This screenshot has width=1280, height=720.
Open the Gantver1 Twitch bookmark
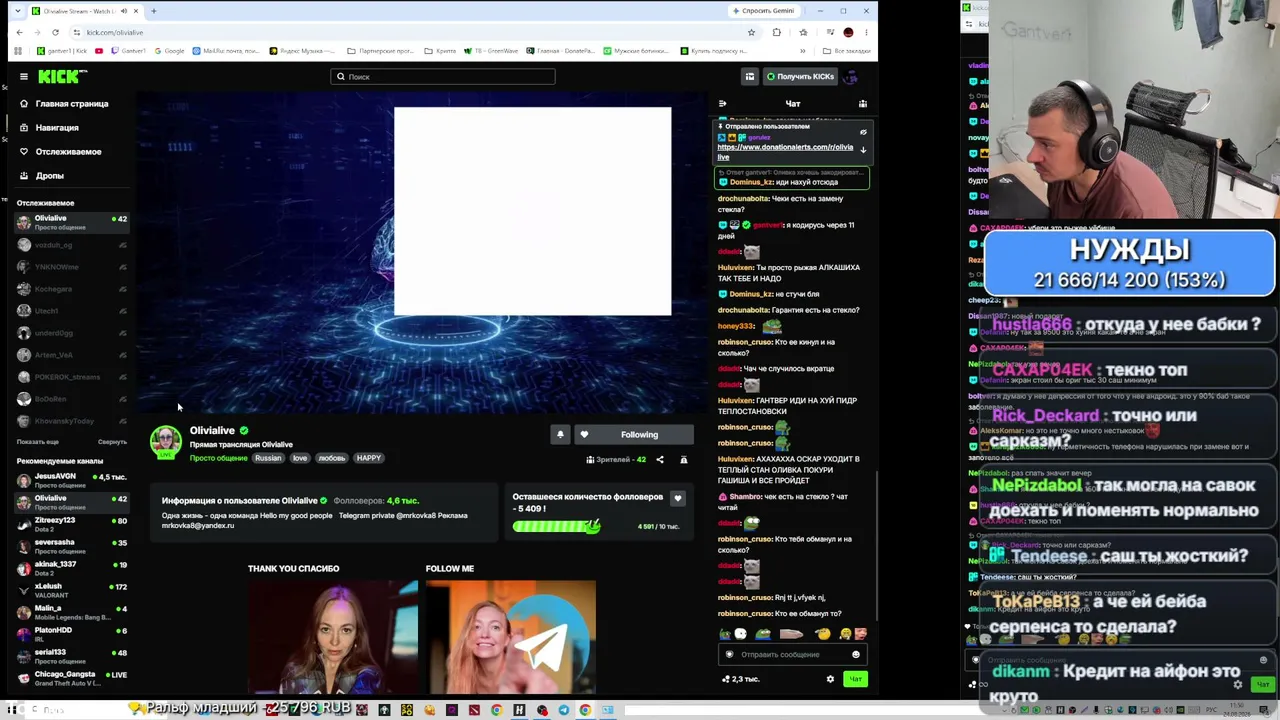(128, 51)
